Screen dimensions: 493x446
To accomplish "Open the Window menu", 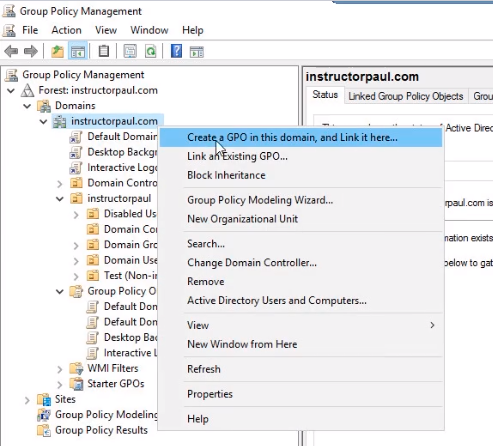I will point(149,30).
